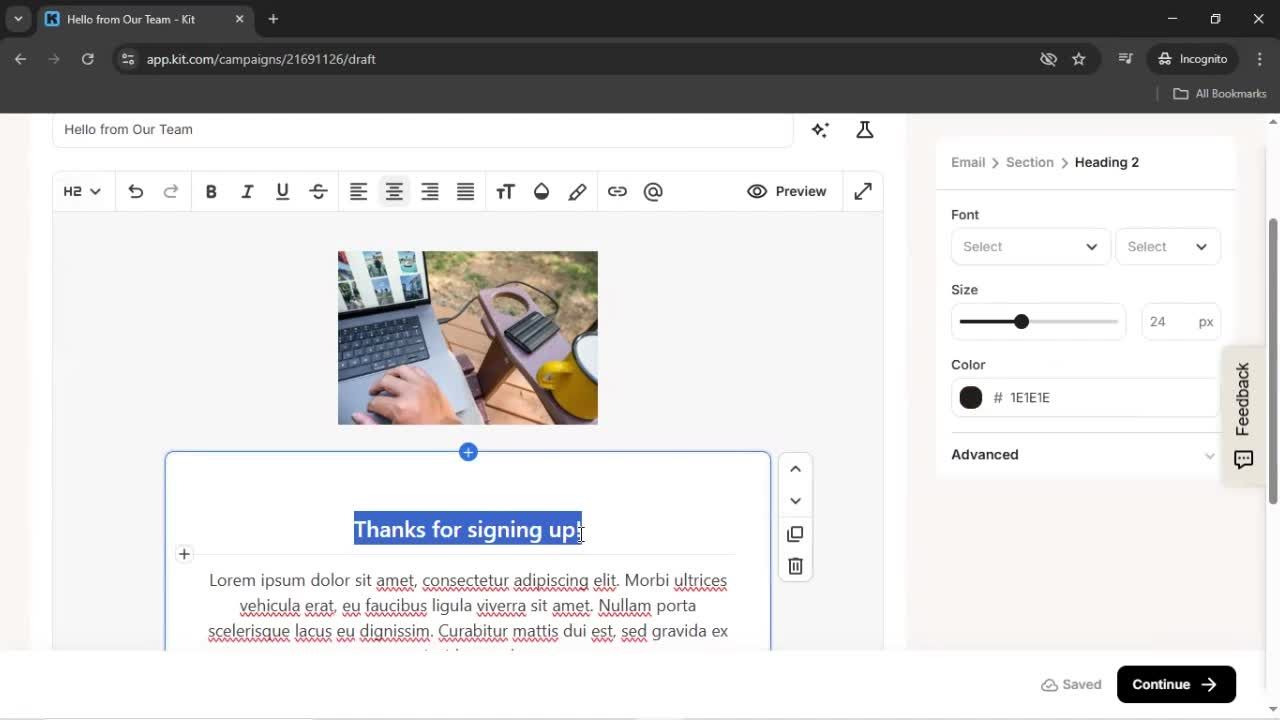Click the Continue button

(1175, 684)
